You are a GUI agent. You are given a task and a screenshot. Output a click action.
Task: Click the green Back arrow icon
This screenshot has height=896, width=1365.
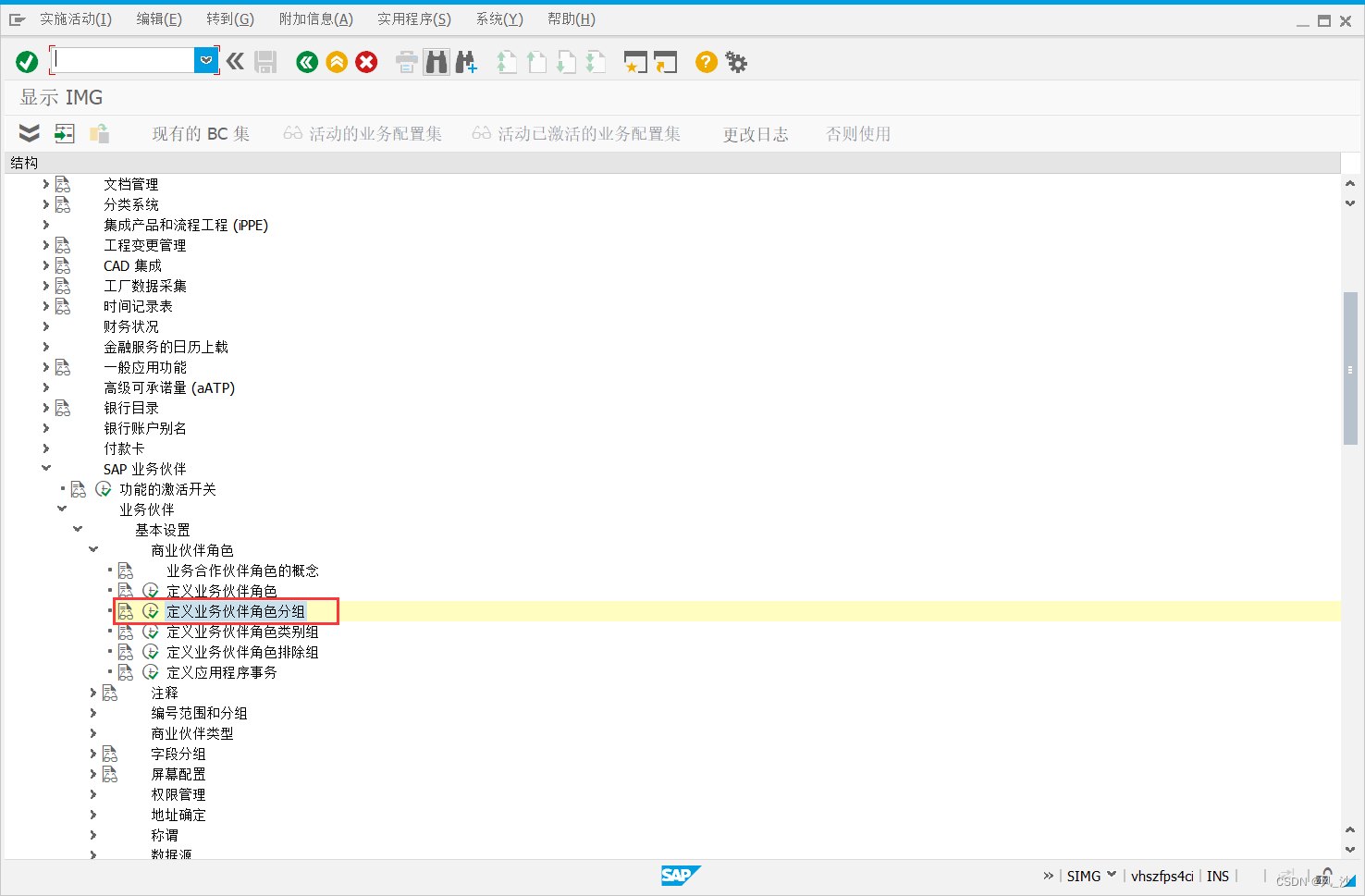[307, 62]
